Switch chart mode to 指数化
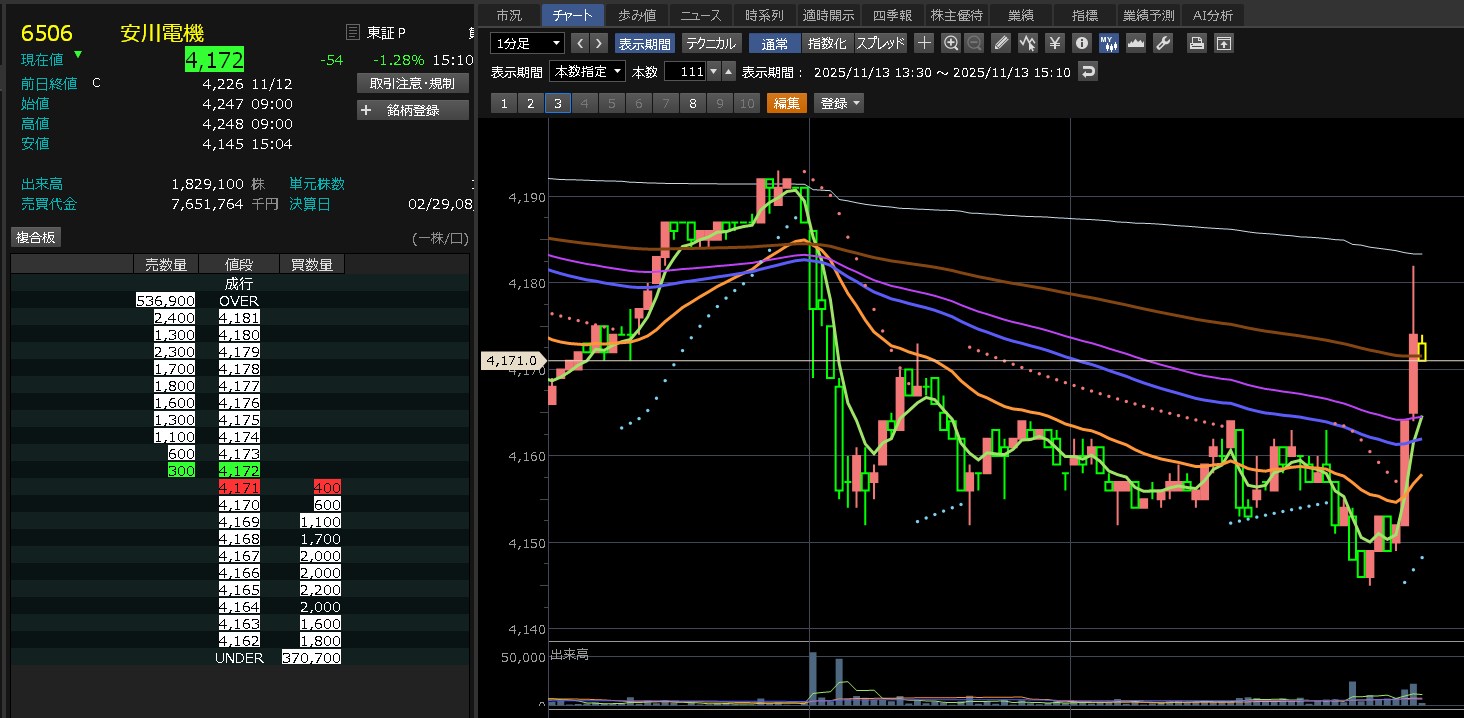The image size is (1464, 718). click(827, 43)
